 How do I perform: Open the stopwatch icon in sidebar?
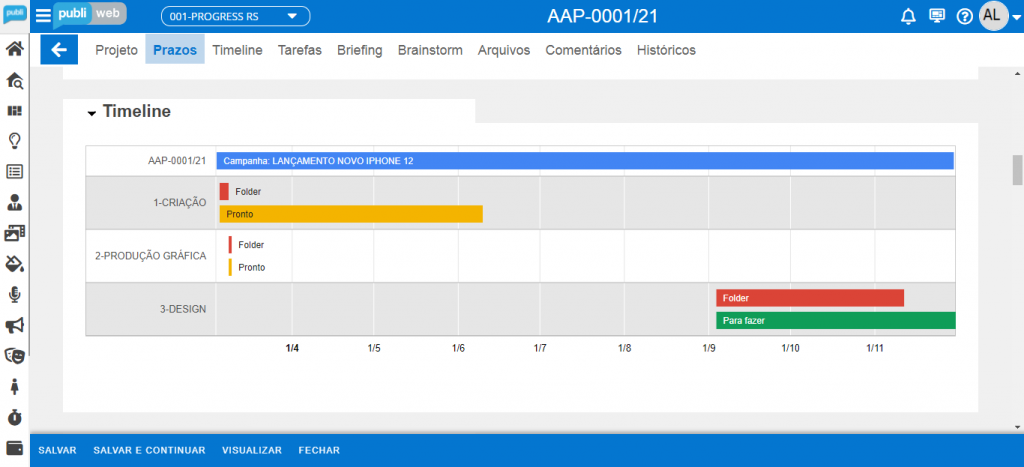[14, 417]
